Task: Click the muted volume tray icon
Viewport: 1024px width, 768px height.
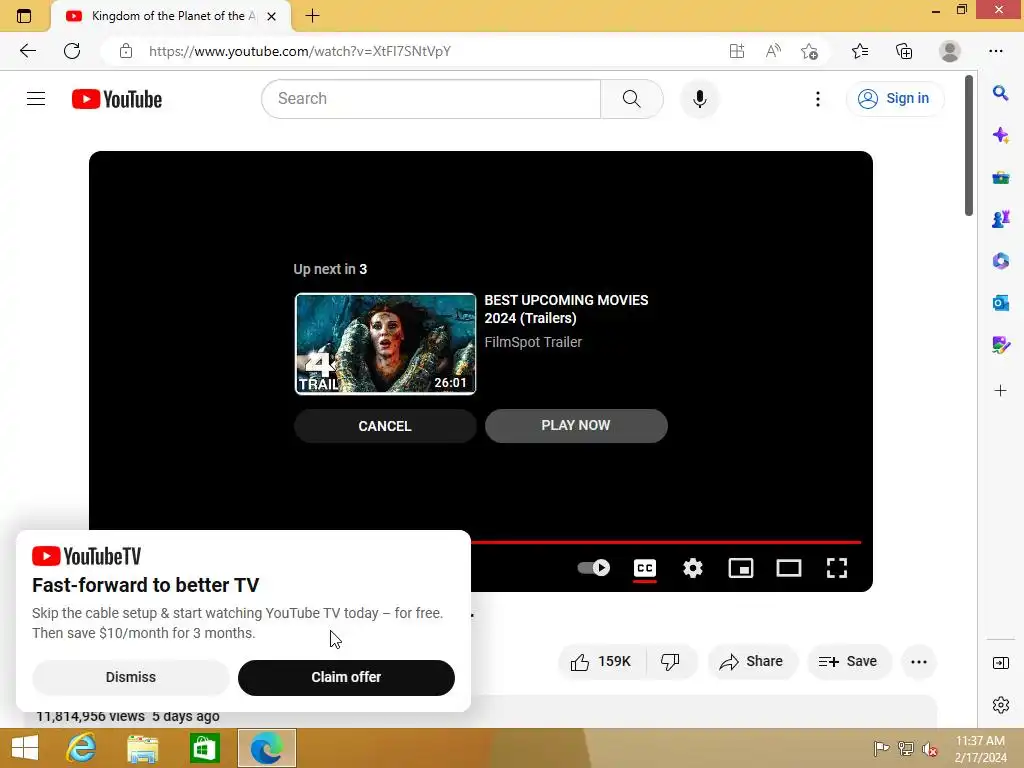Action: (x=930, y=748)
